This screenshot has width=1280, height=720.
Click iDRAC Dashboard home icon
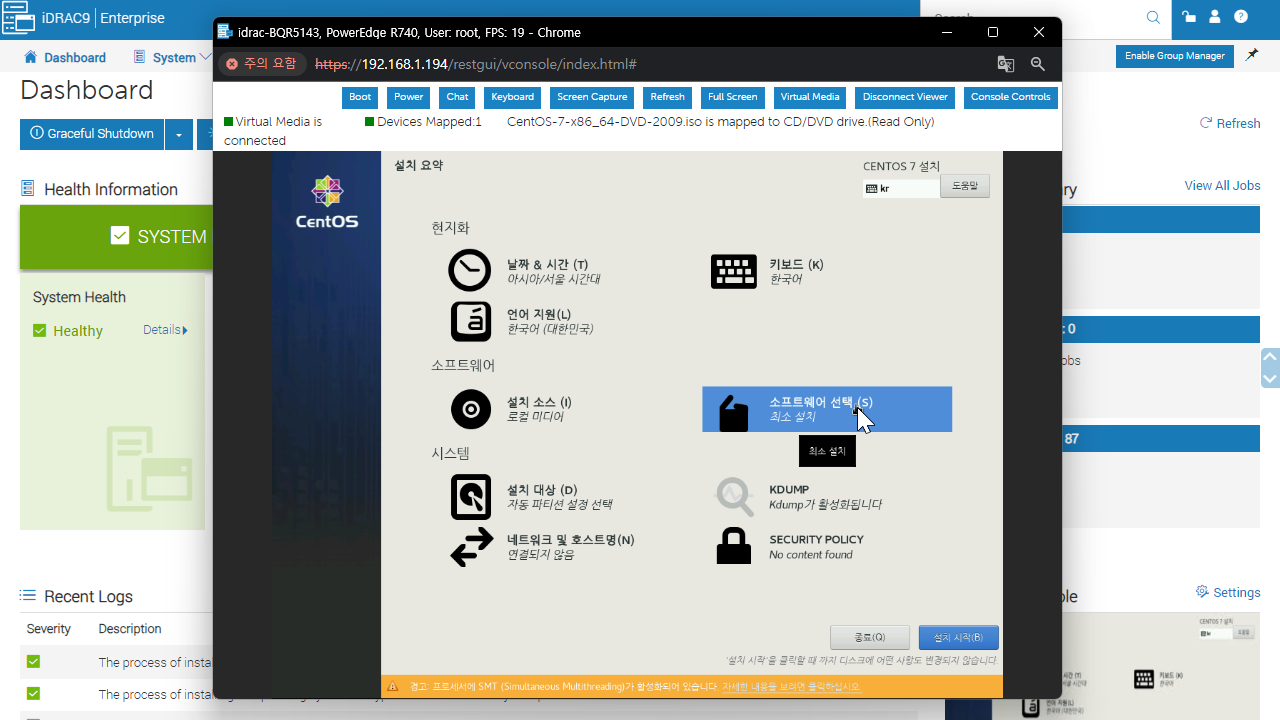[30, 57]
